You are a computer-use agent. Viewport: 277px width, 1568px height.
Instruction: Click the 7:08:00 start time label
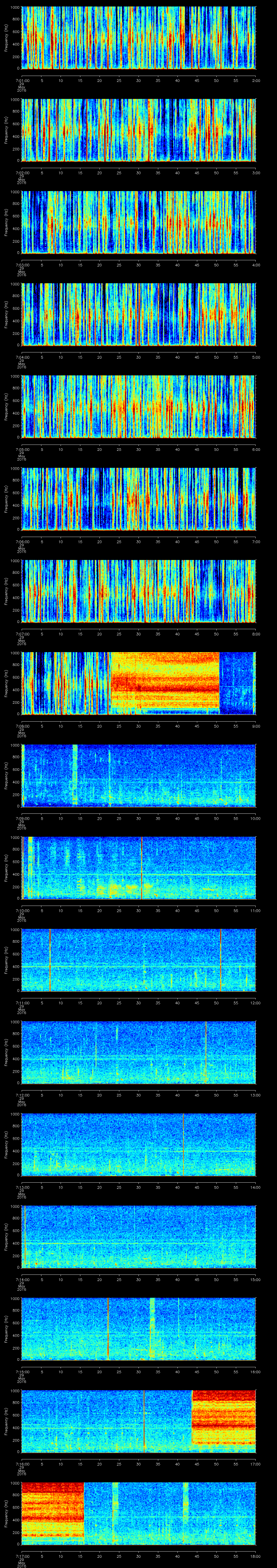pos(22,726)
